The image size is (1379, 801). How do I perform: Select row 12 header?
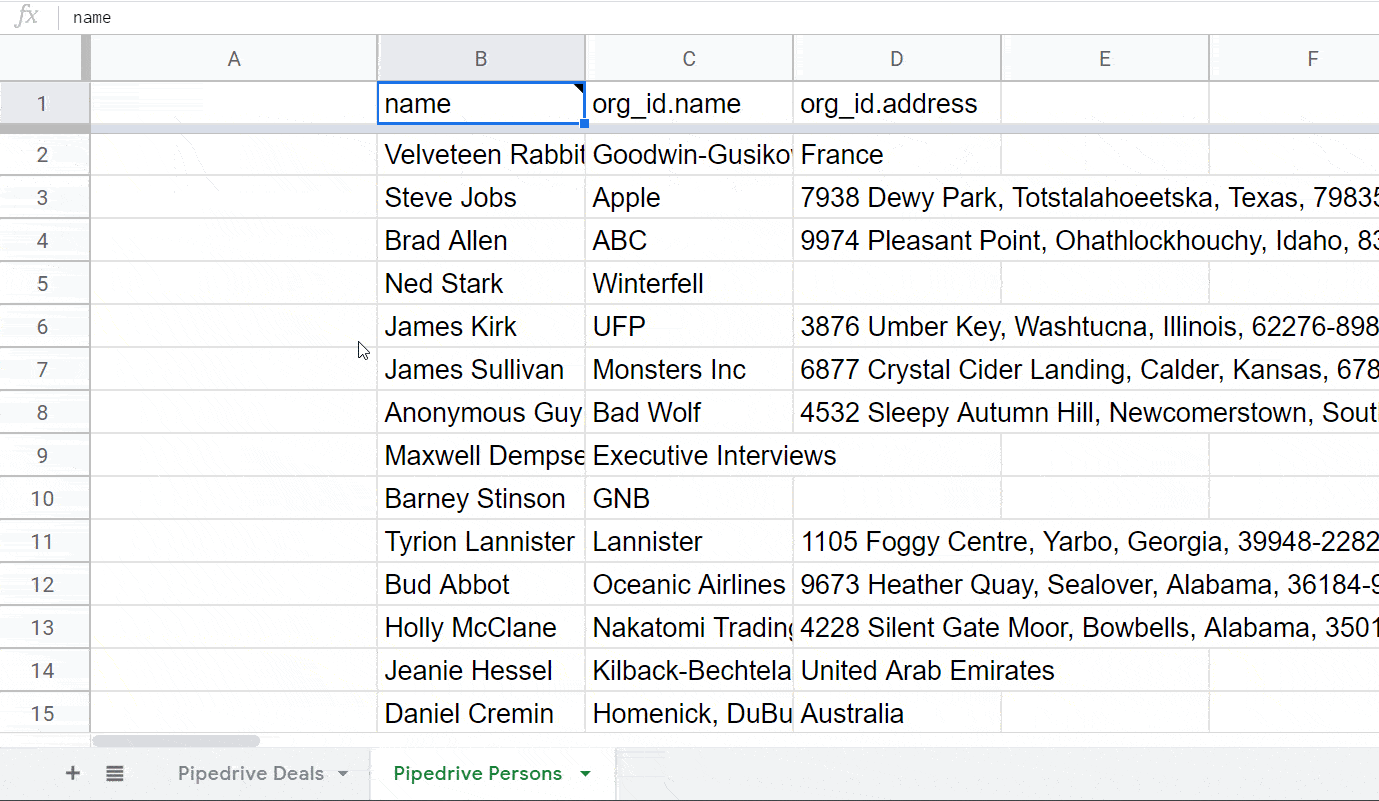click(x=43, y=585)
